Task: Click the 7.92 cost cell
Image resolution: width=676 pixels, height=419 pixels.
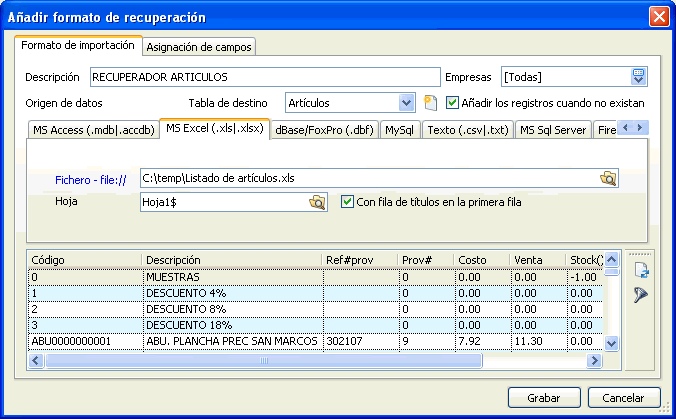Action: pos(483,341)
